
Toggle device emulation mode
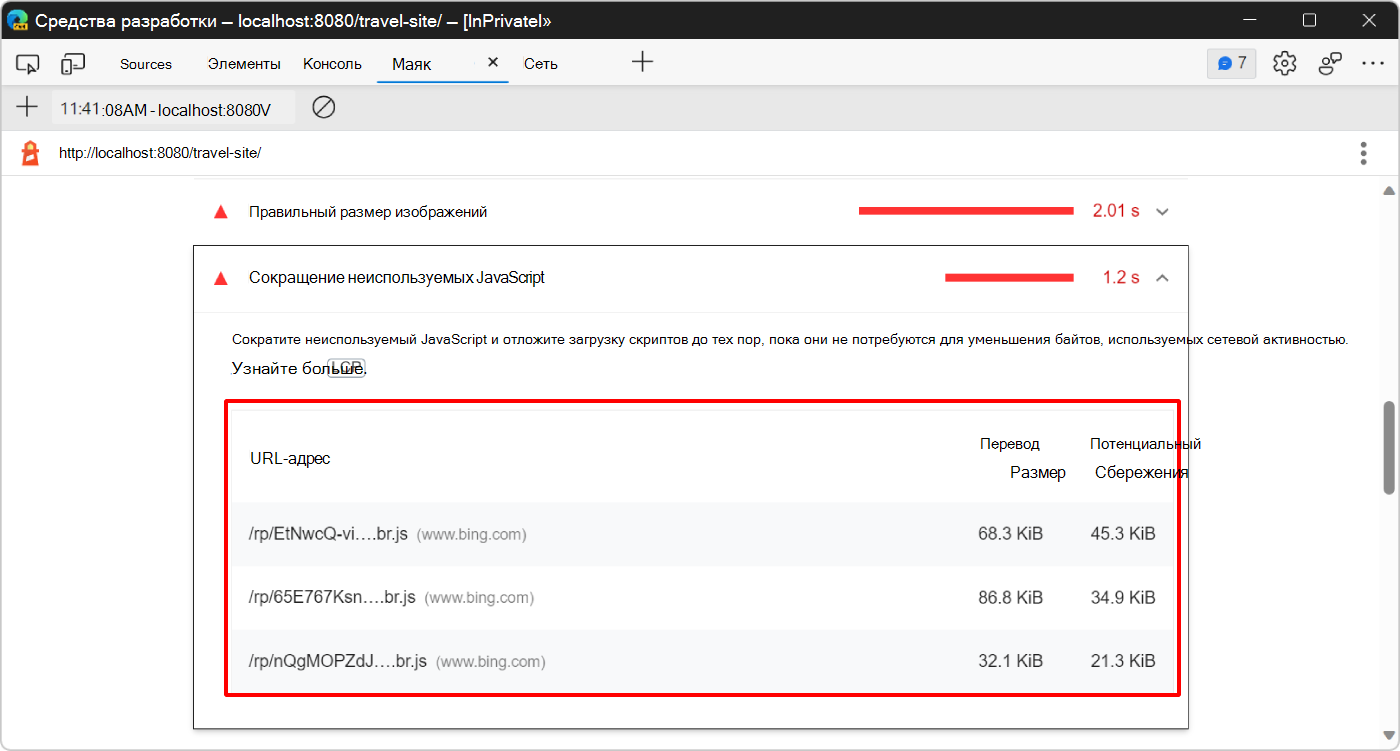[x=71, y=62]
